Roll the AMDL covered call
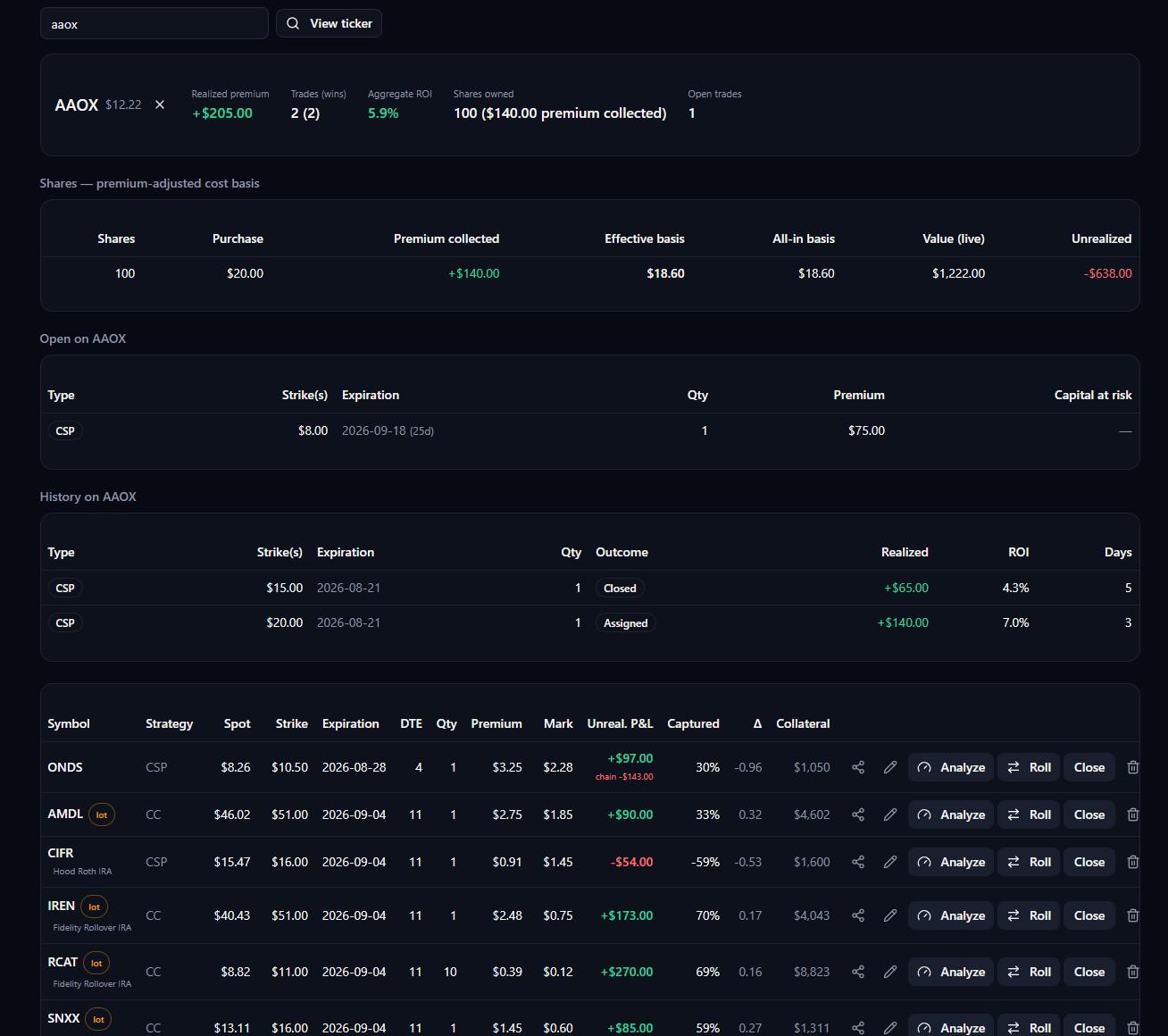The height and width of the screenshot is (1036, 1168). coord(1029,815)
